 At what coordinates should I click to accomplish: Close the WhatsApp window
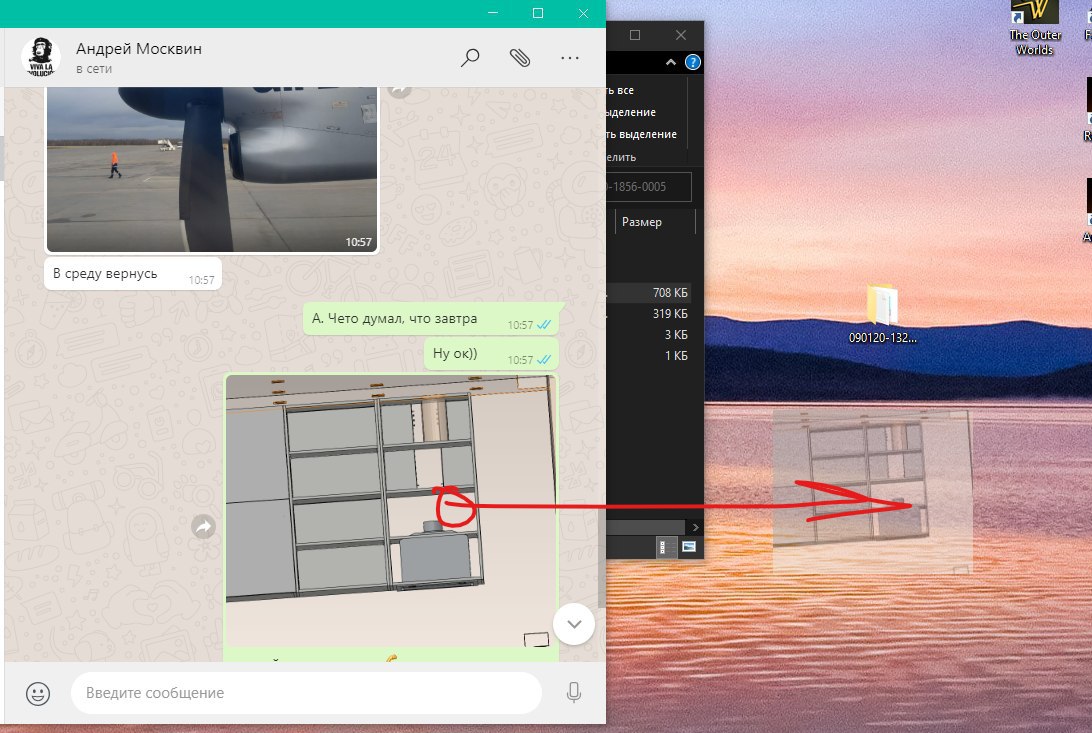click(x=583, y=13)
